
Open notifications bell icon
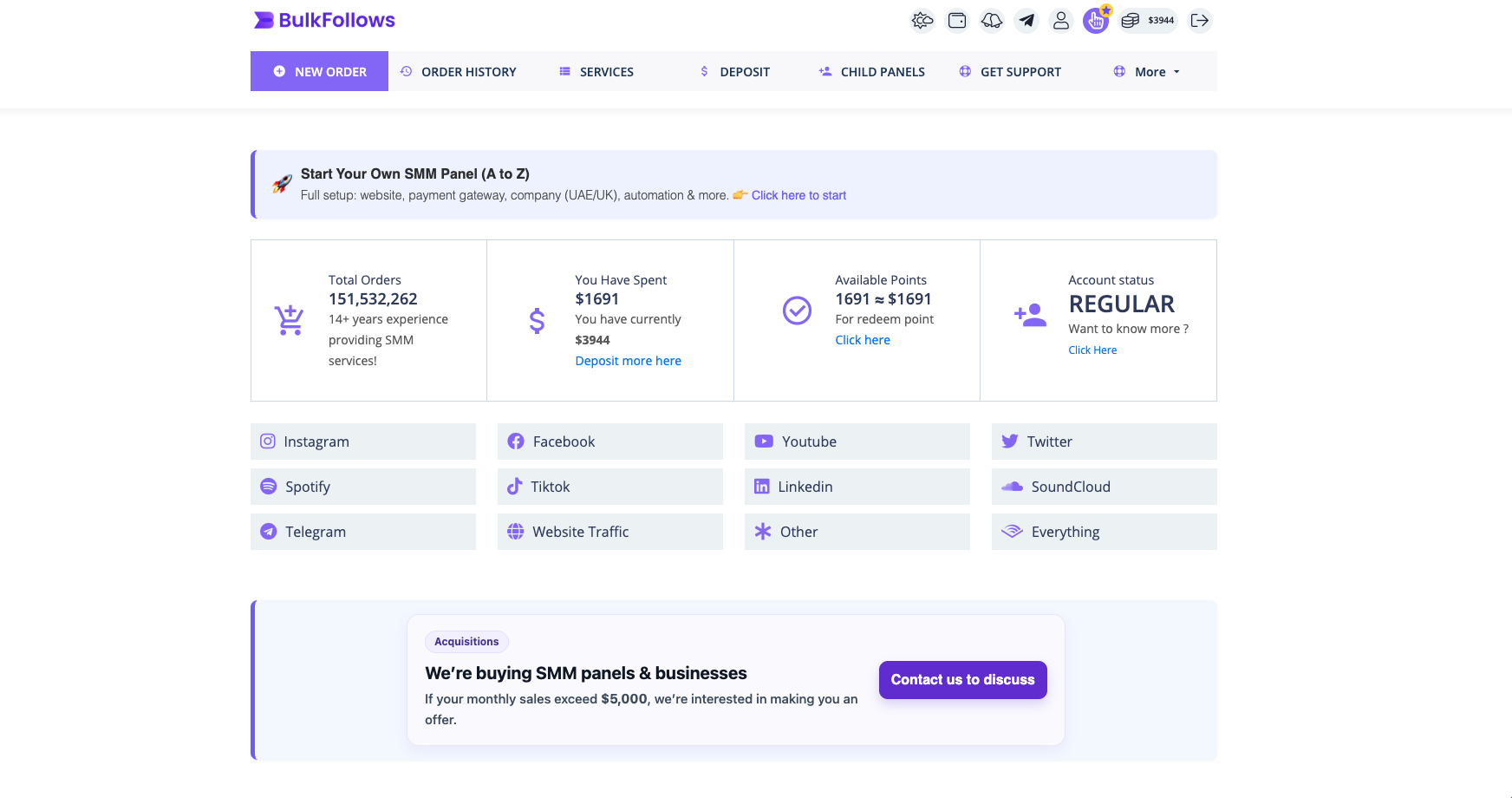pyautogui.click(x=992, y=21)
